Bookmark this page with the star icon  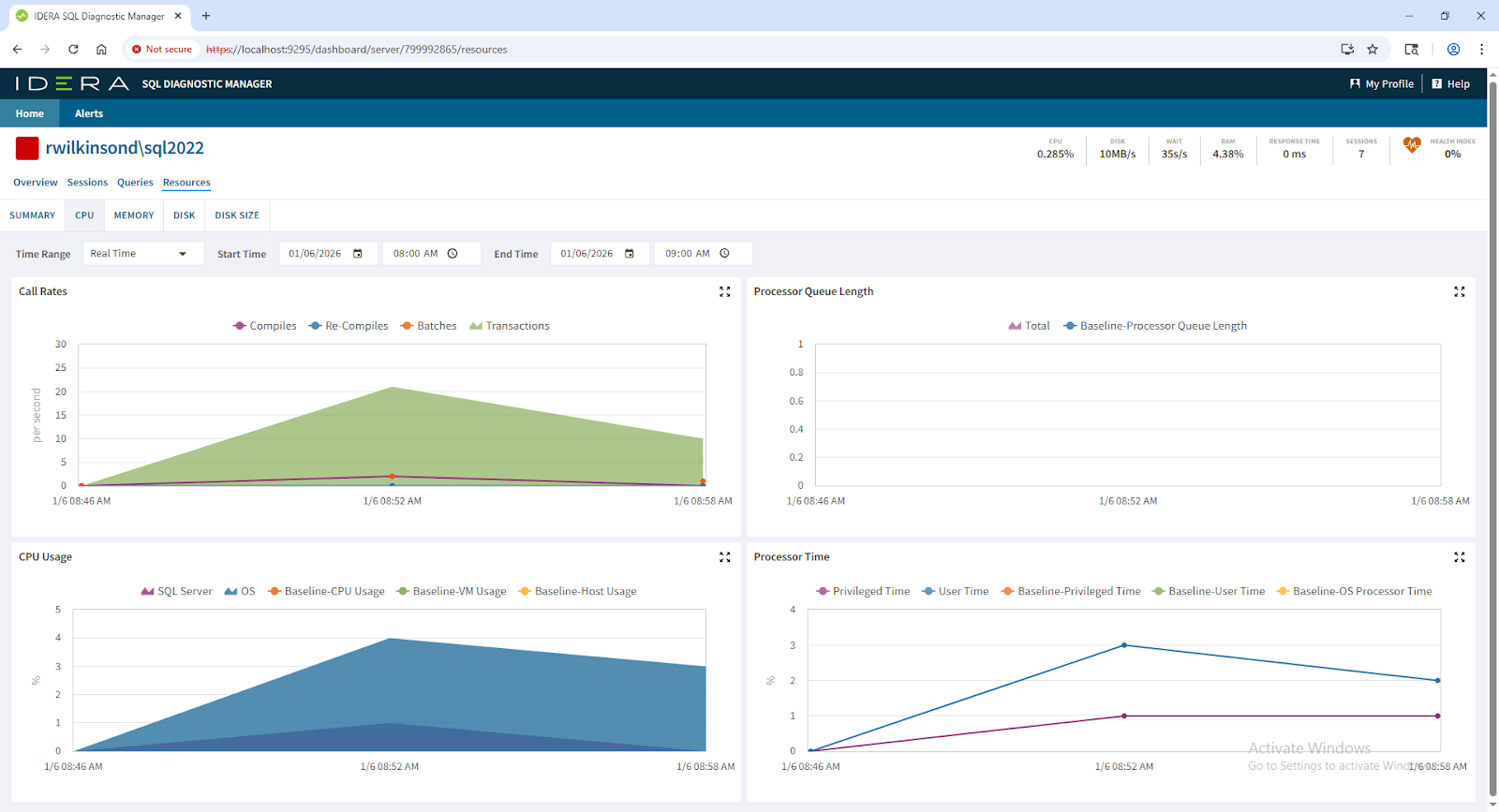[x=1373, y=50]
